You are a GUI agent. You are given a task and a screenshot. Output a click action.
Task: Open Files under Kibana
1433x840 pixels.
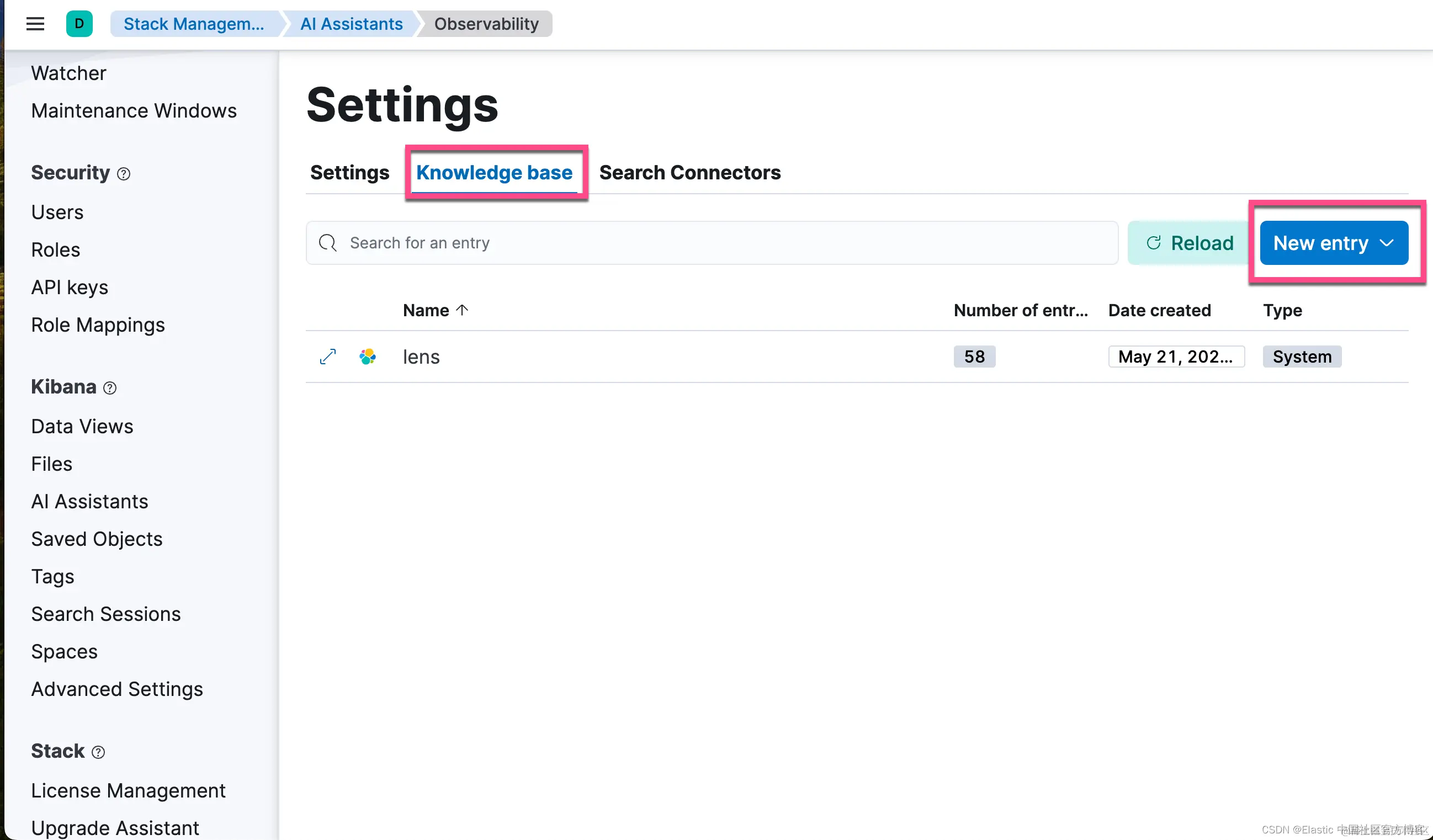coord(51,464)
